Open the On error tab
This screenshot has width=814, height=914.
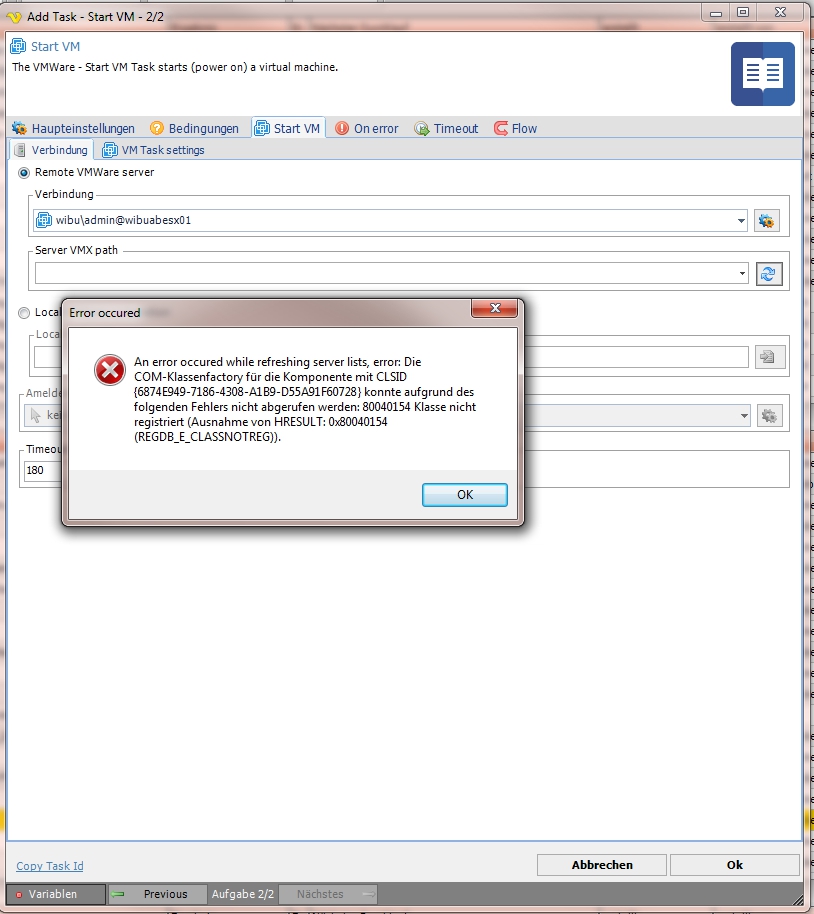coord(366,128)
